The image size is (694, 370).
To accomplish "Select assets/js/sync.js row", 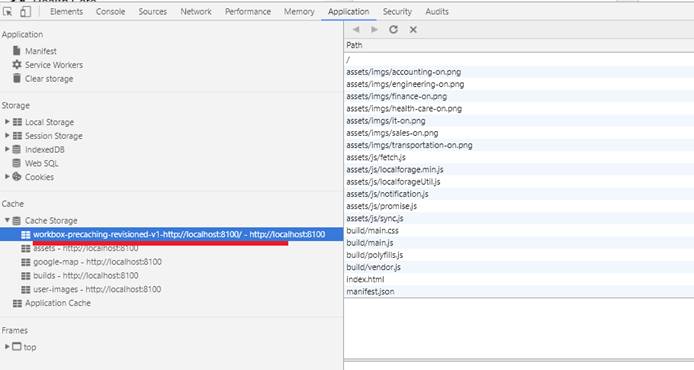I will click(x=519, y=218).
